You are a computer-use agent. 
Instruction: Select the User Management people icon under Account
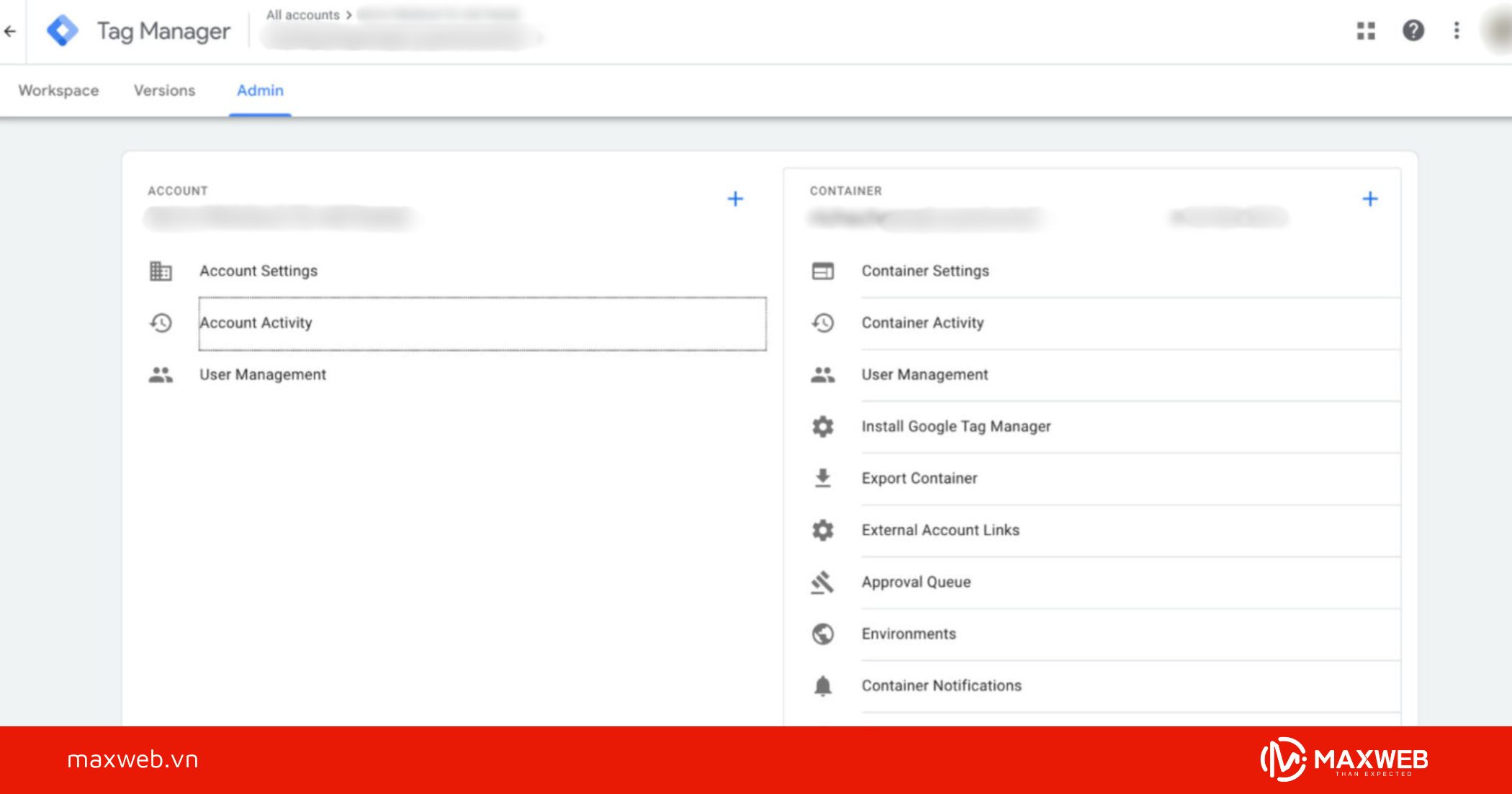click(x=160, y=374)
